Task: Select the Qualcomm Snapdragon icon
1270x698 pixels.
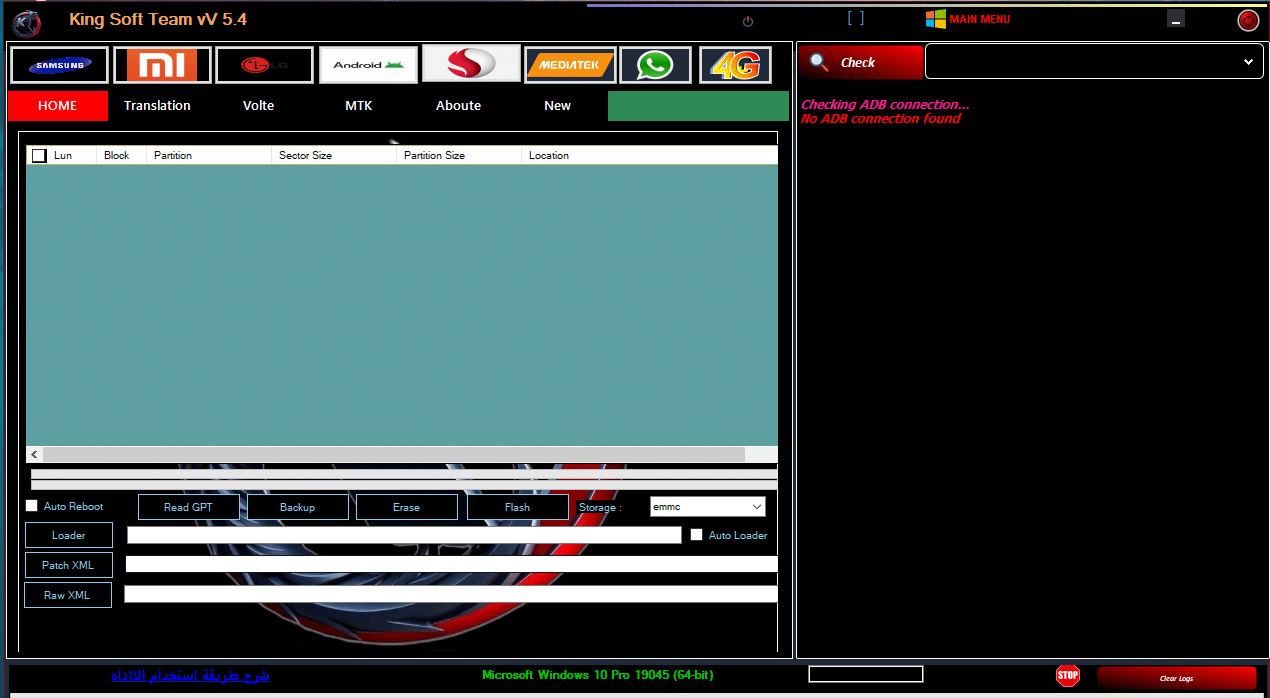Action: pyautogui.click(x=471, y=64)
